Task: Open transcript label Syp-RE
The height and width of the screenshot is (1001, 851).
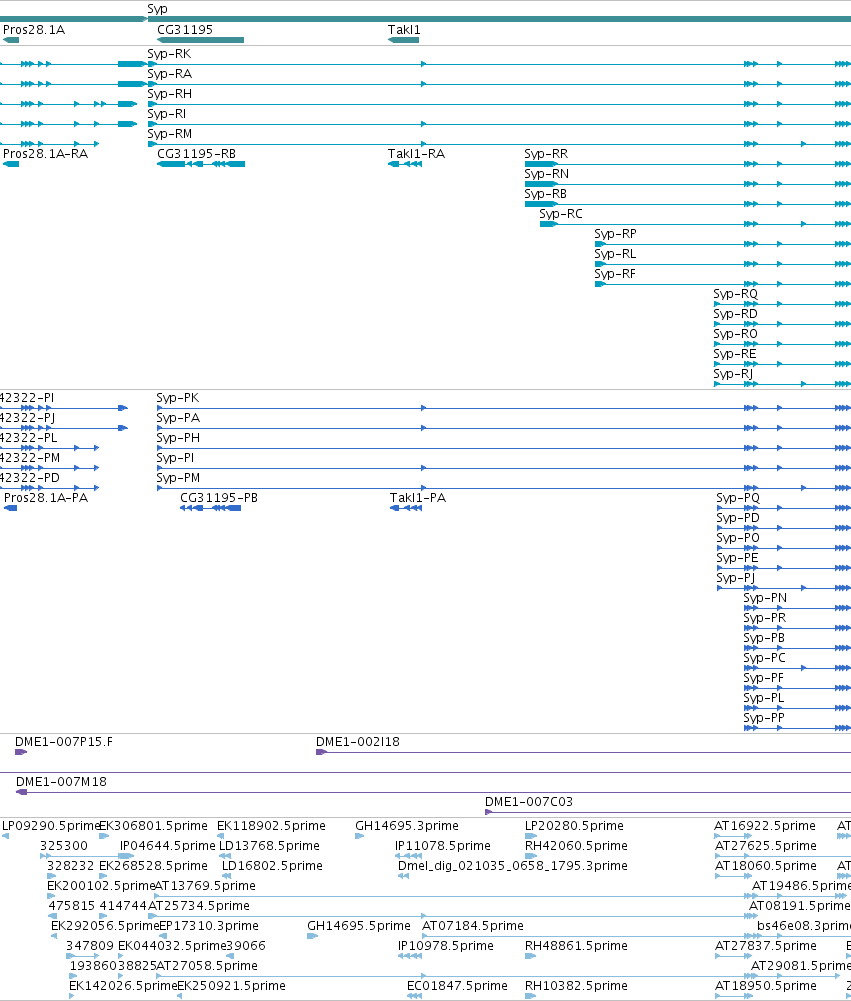Action: coord(735,354)
